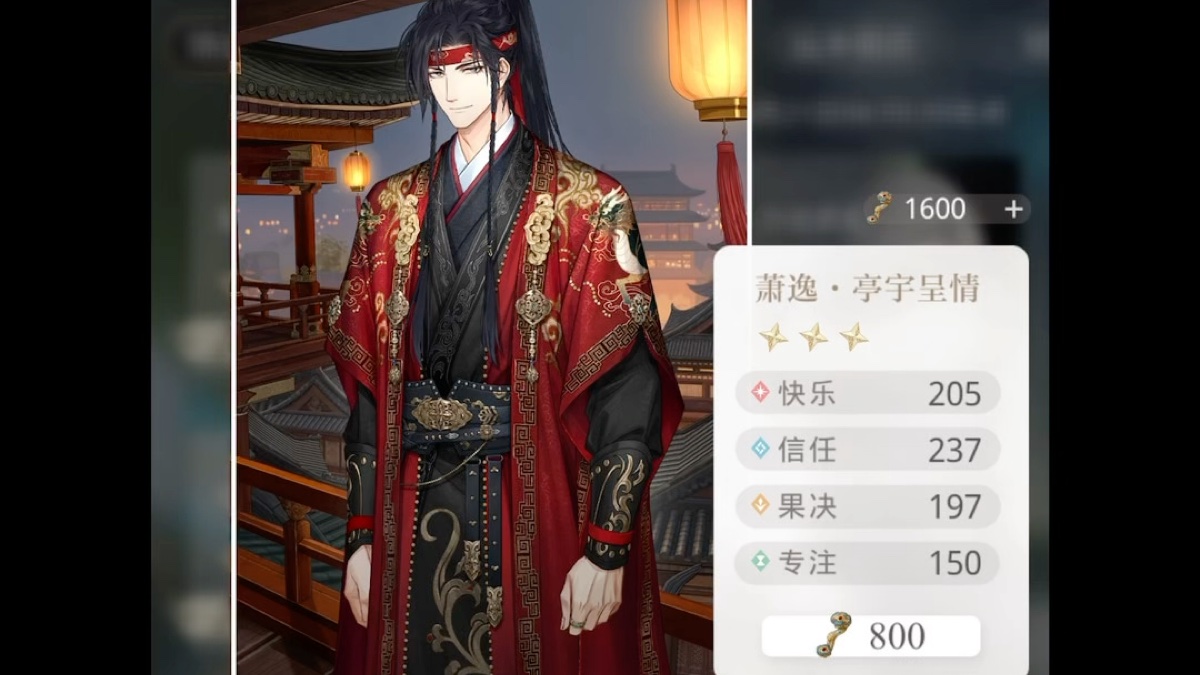Viewport: 1200px width, 675px height.
Task: Select the 果决 197 stat row
Action: point(868,507)
